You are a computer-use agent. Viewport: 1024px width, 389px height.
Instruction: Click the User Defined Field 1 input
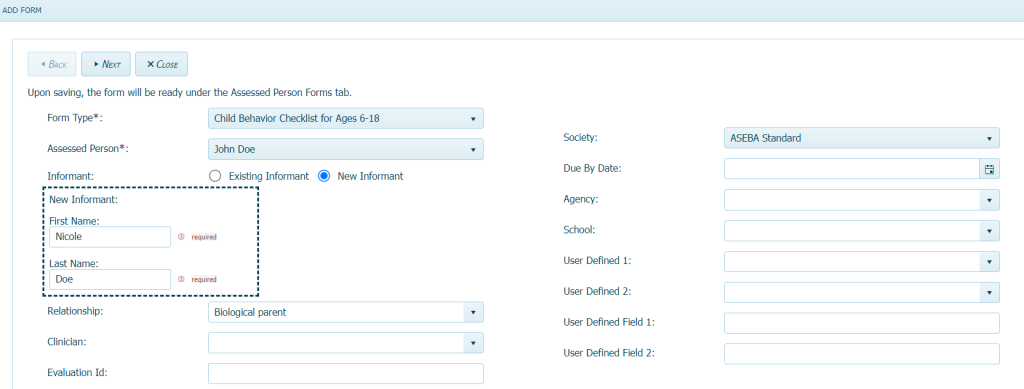click(x=862, y=322)
